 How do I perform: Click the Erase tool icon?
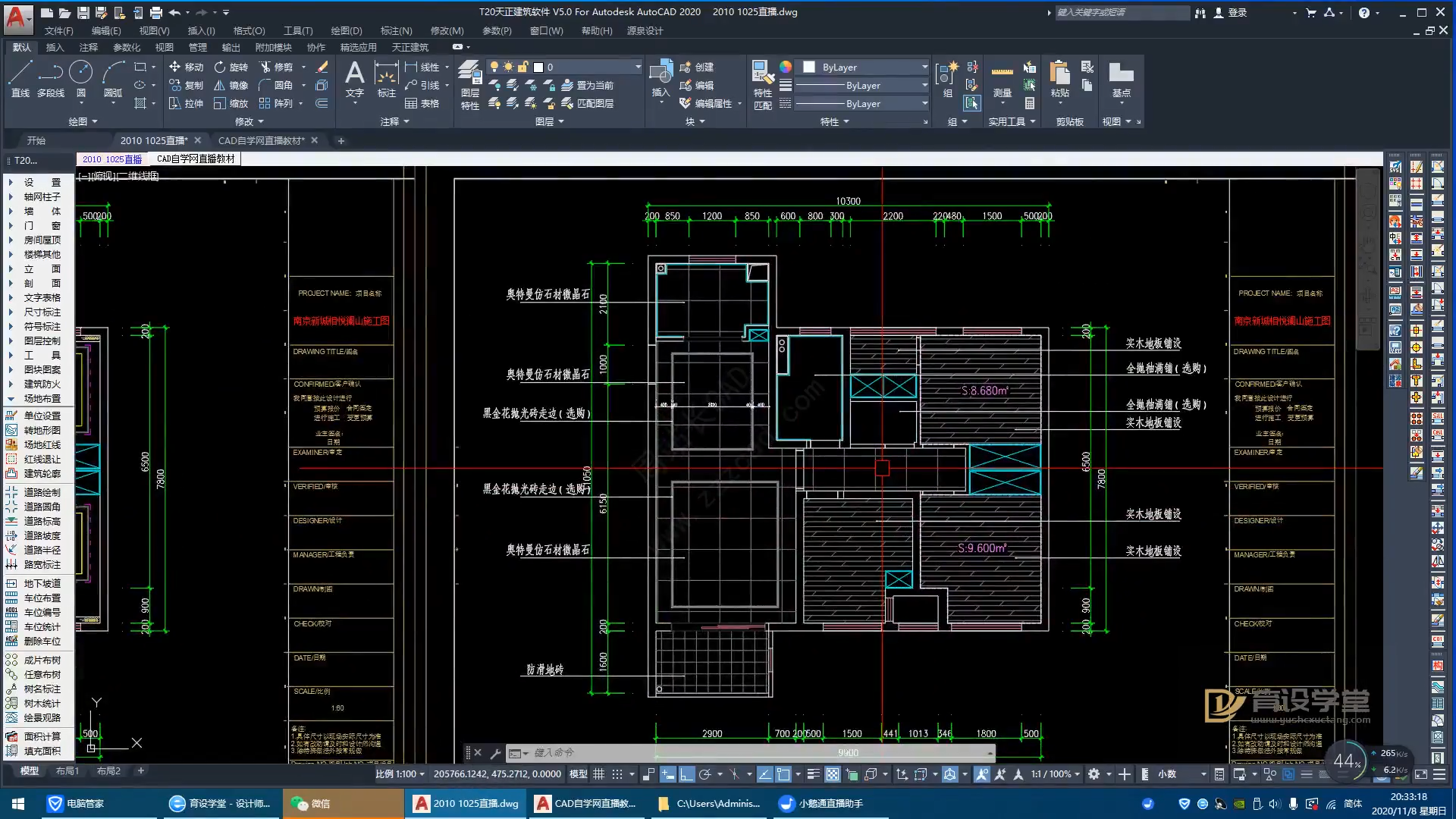[322, 67]
